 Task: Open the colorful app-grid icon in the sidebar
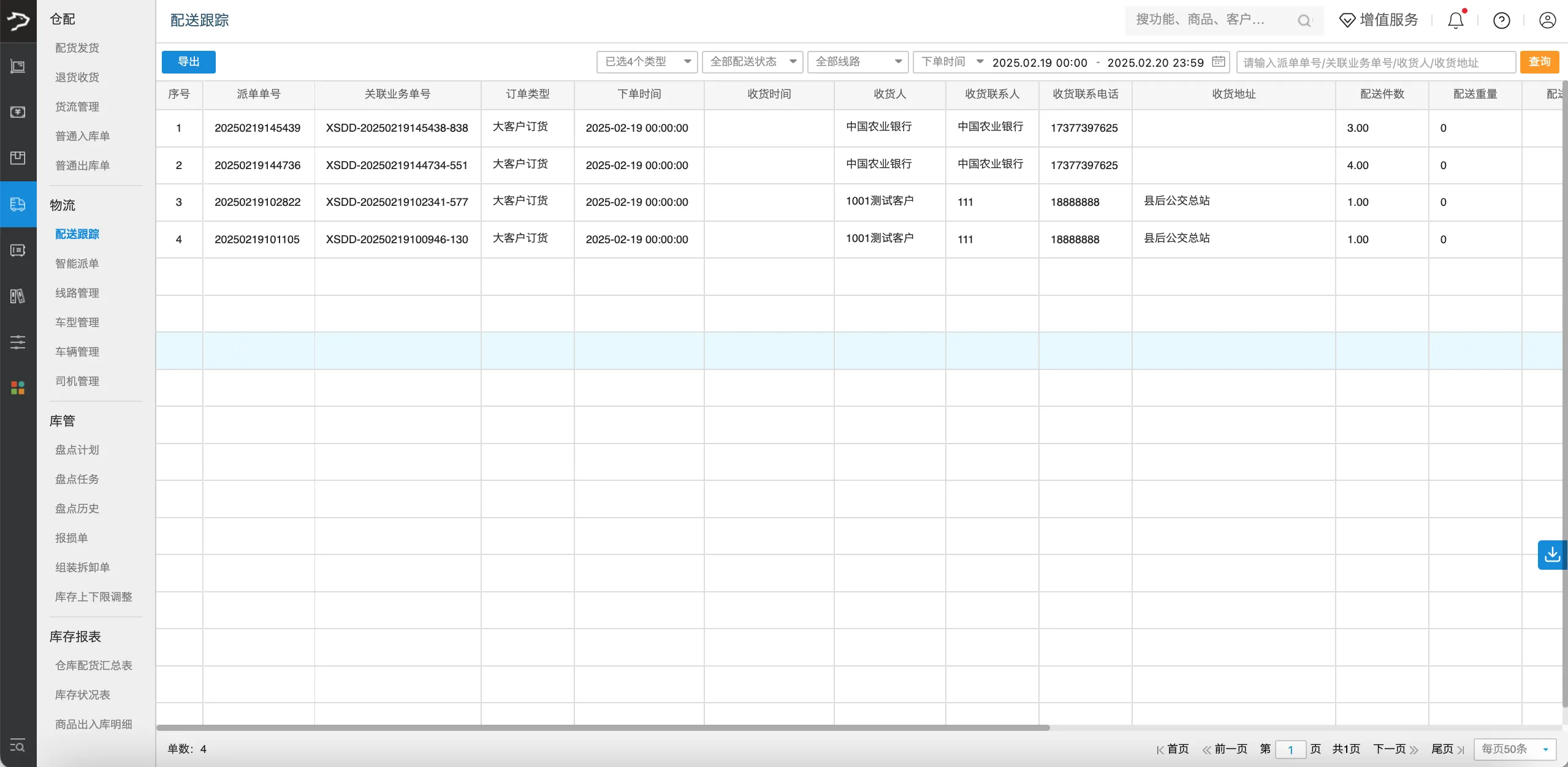click(18, 387)
